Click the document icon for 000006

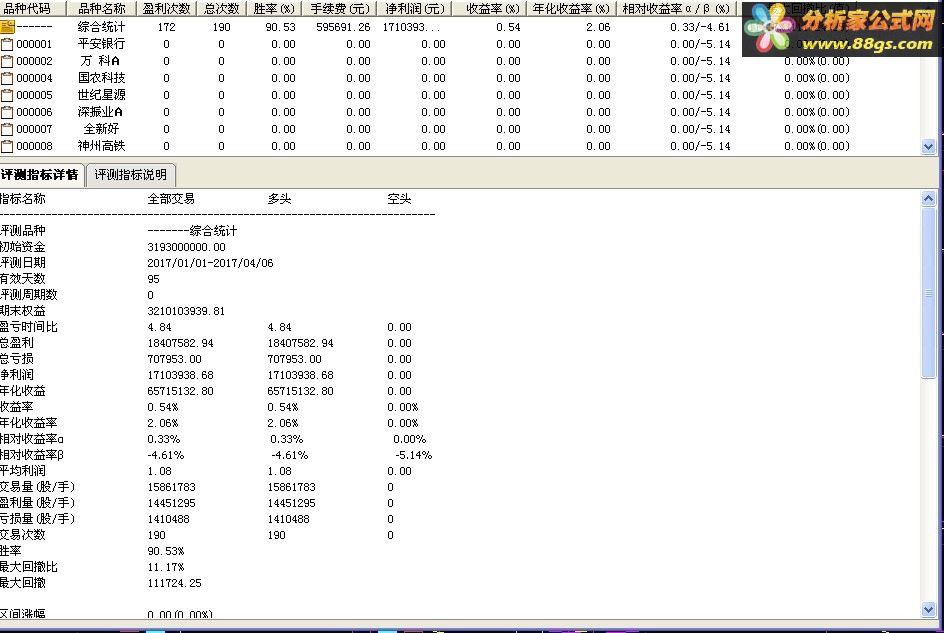coord(7,113)
